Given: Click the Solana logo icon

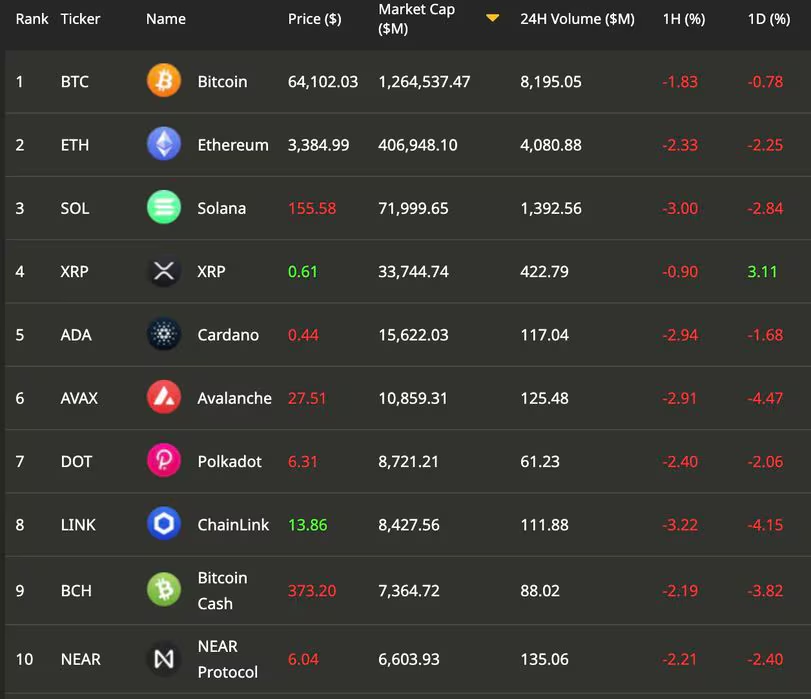Looking at the screenshot, I should [x=164, y=208].
